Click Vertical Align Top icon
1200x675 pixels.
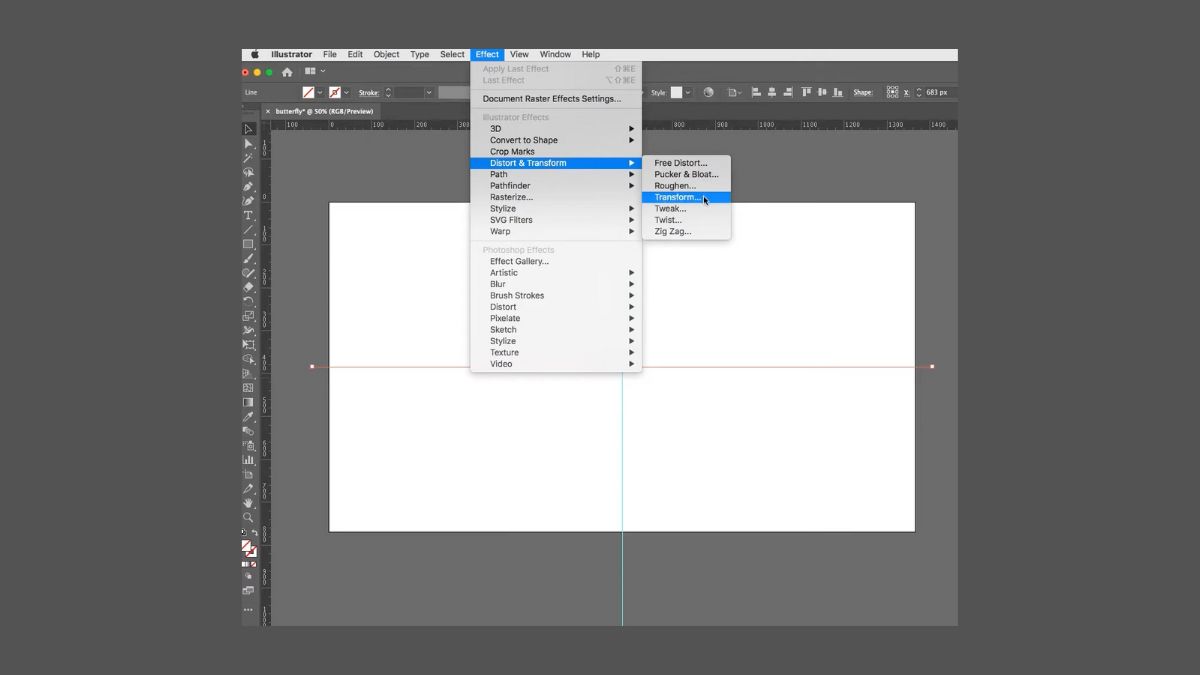point(806,92)
